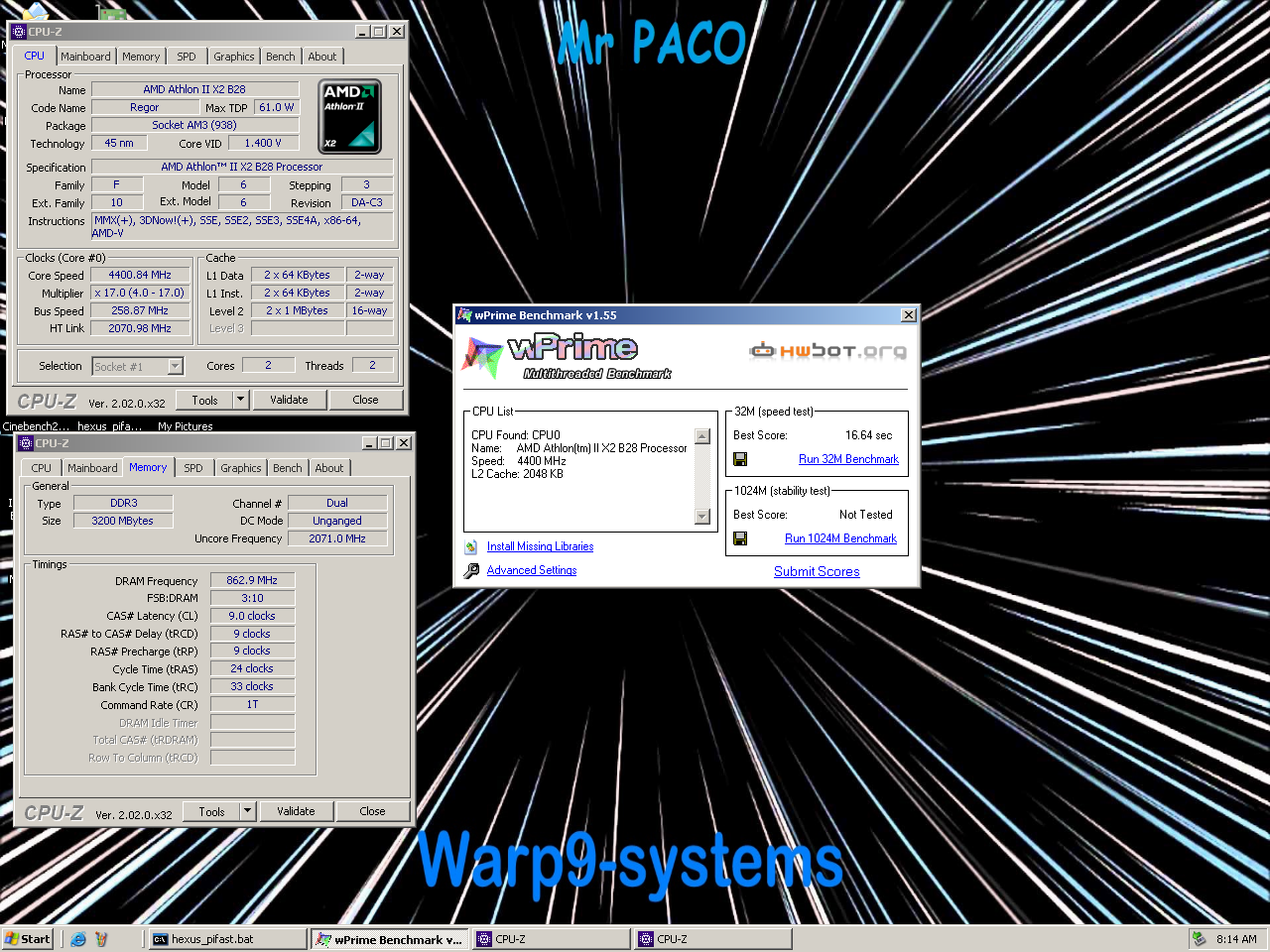Click Tools button in CPU window

(x=204, y=400)
